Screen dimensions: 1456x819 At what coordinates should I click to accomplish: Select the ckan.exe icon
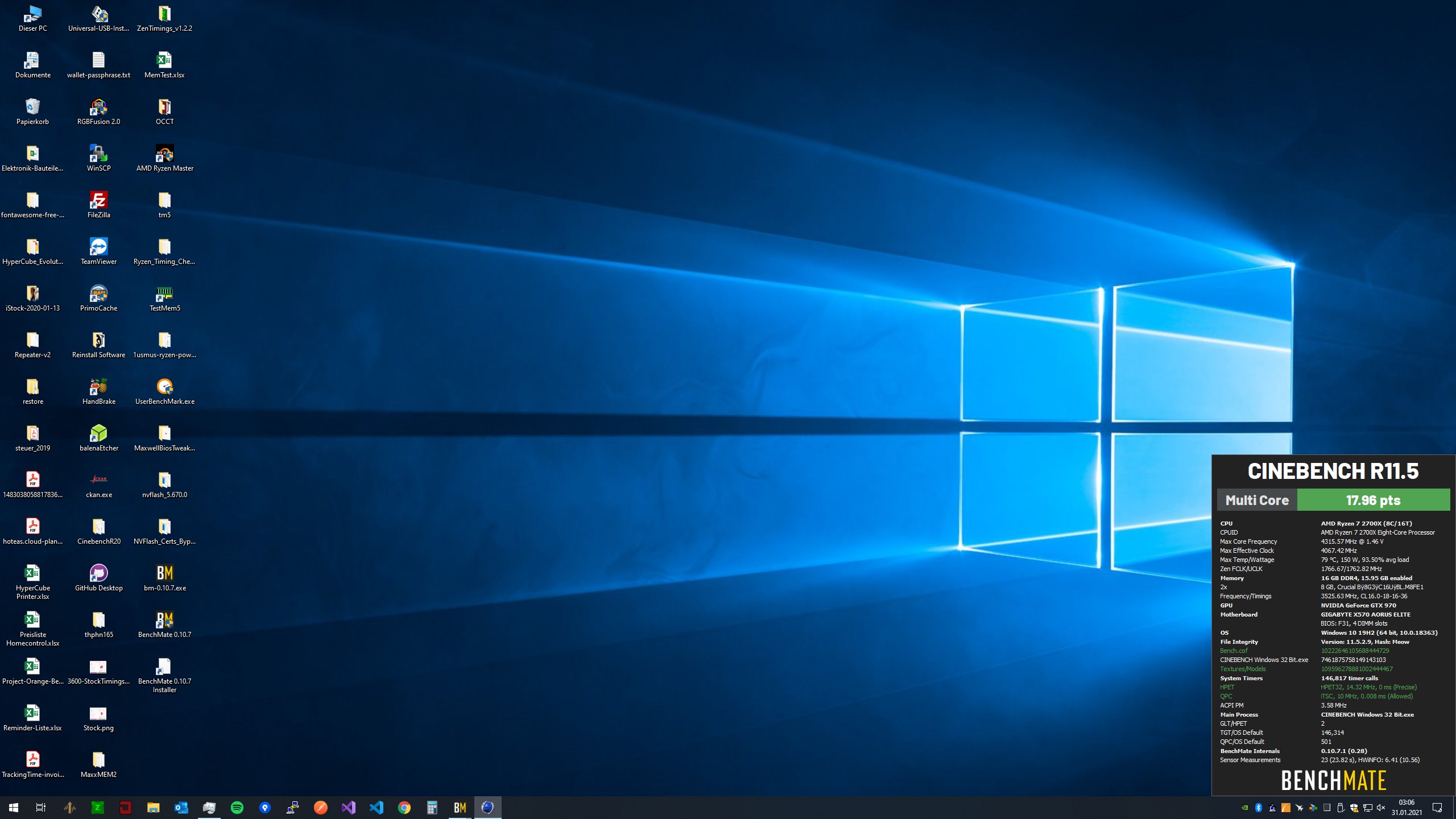pos(98,485)
